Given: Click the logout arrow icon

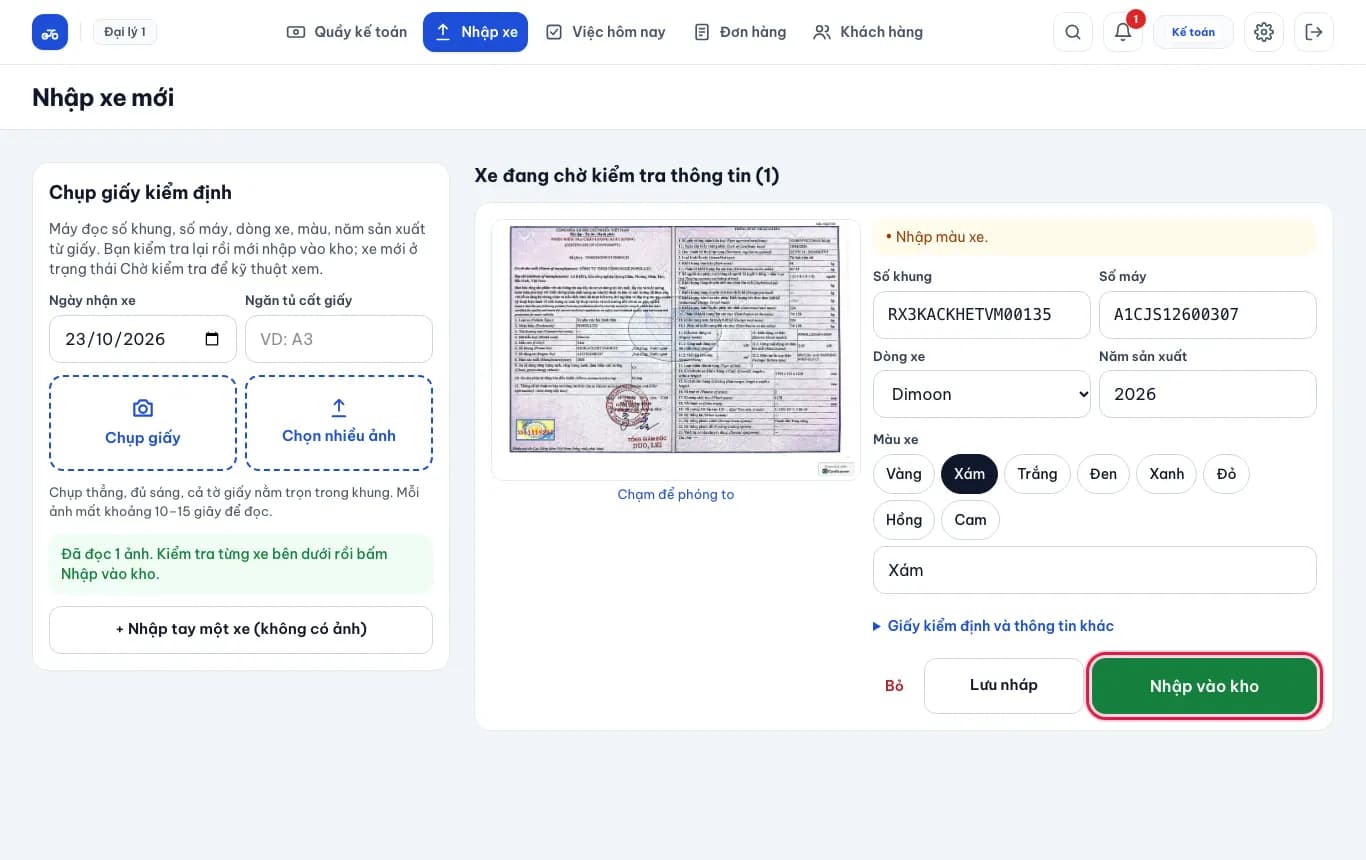Looking at the screenshot, I should [x=1314, y=32].
